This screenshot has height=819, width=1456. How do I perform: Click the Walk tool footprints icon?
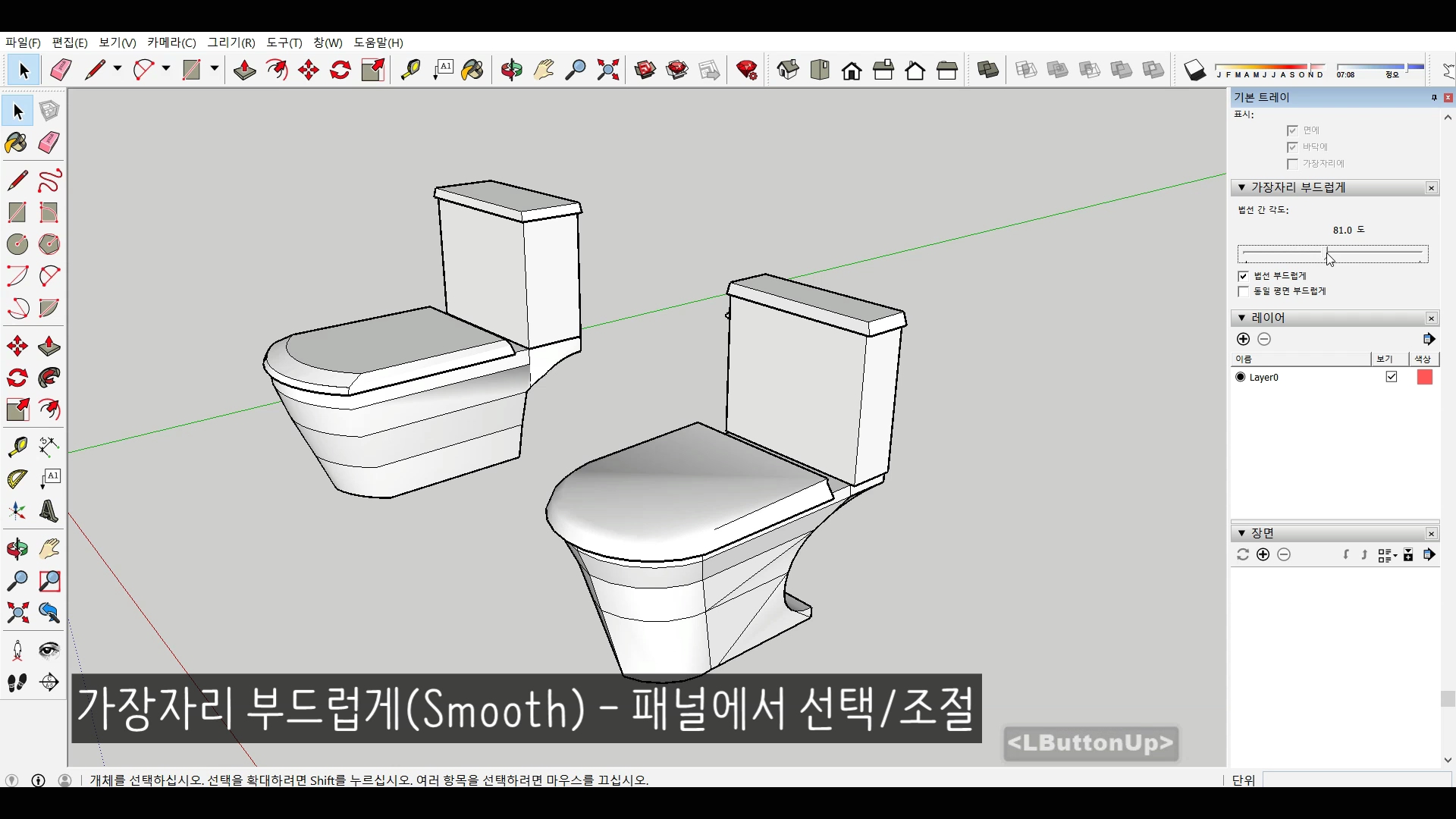(x=17, y=682)
